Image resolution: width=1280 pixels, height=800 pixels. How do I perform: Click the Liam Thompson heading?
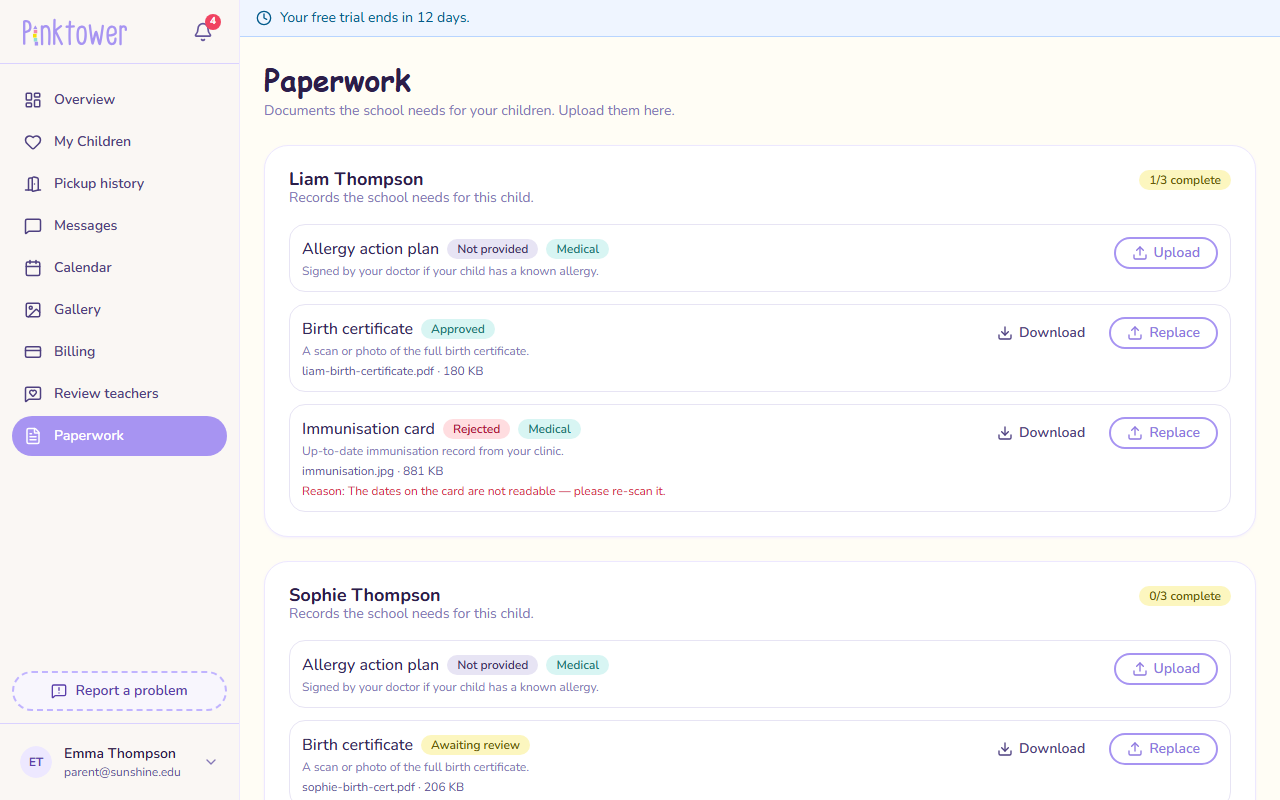356,179
